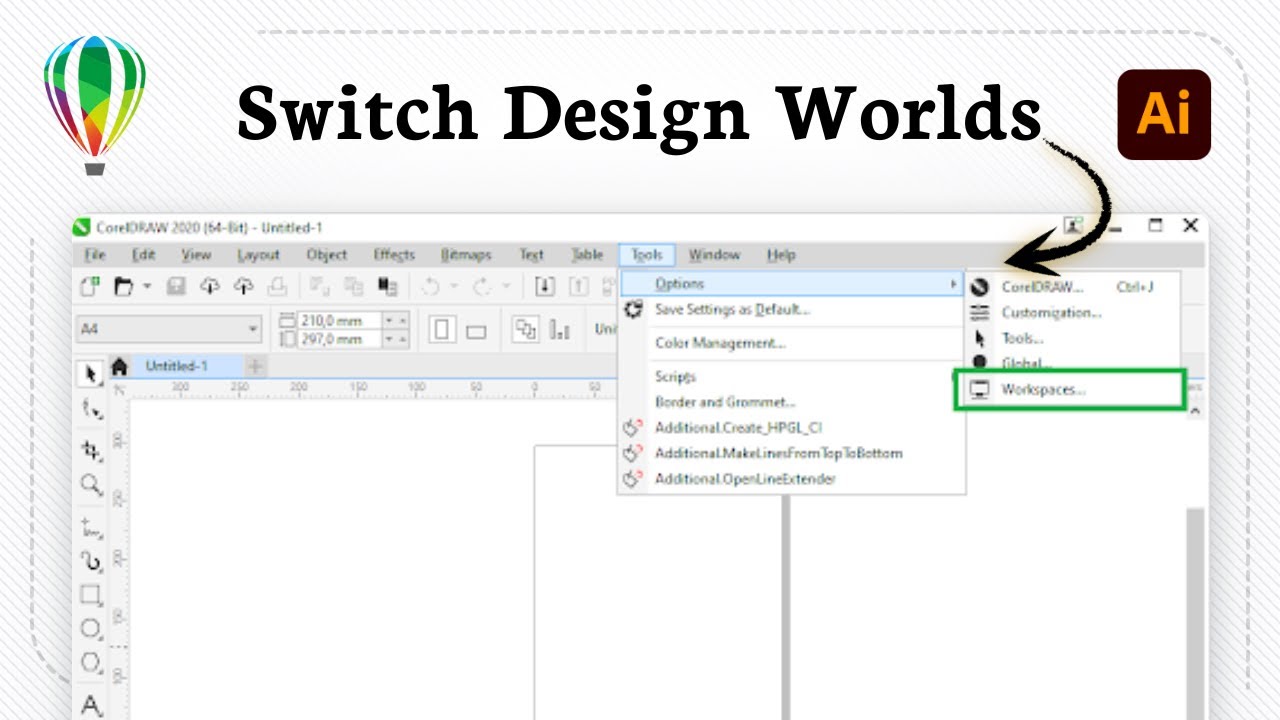Viewport: 1280px width, 720px height.
Task: Open the A4 page size dropdown
Action: click(x=169, y=329)
